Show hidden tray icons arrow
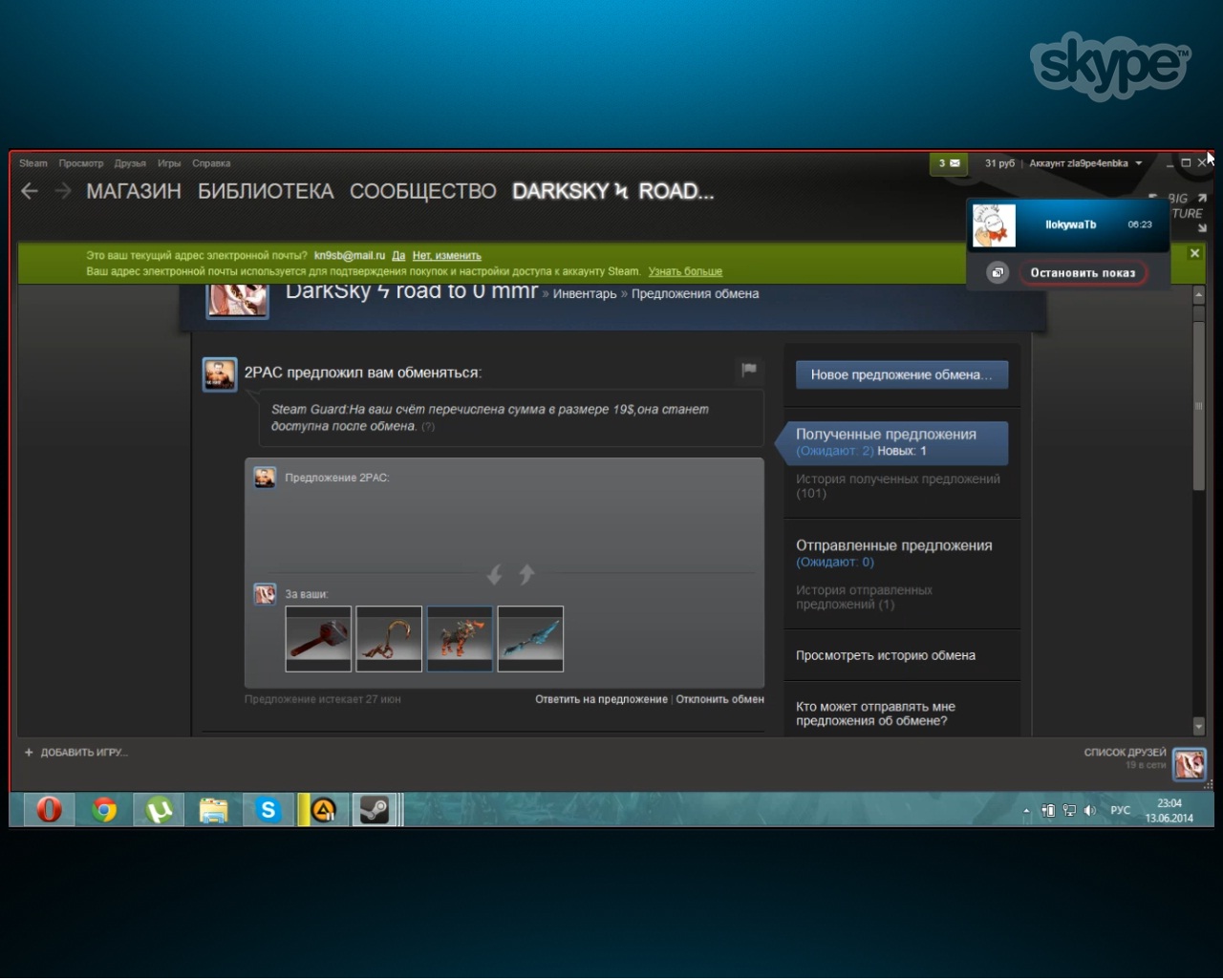 [1027, 811]
